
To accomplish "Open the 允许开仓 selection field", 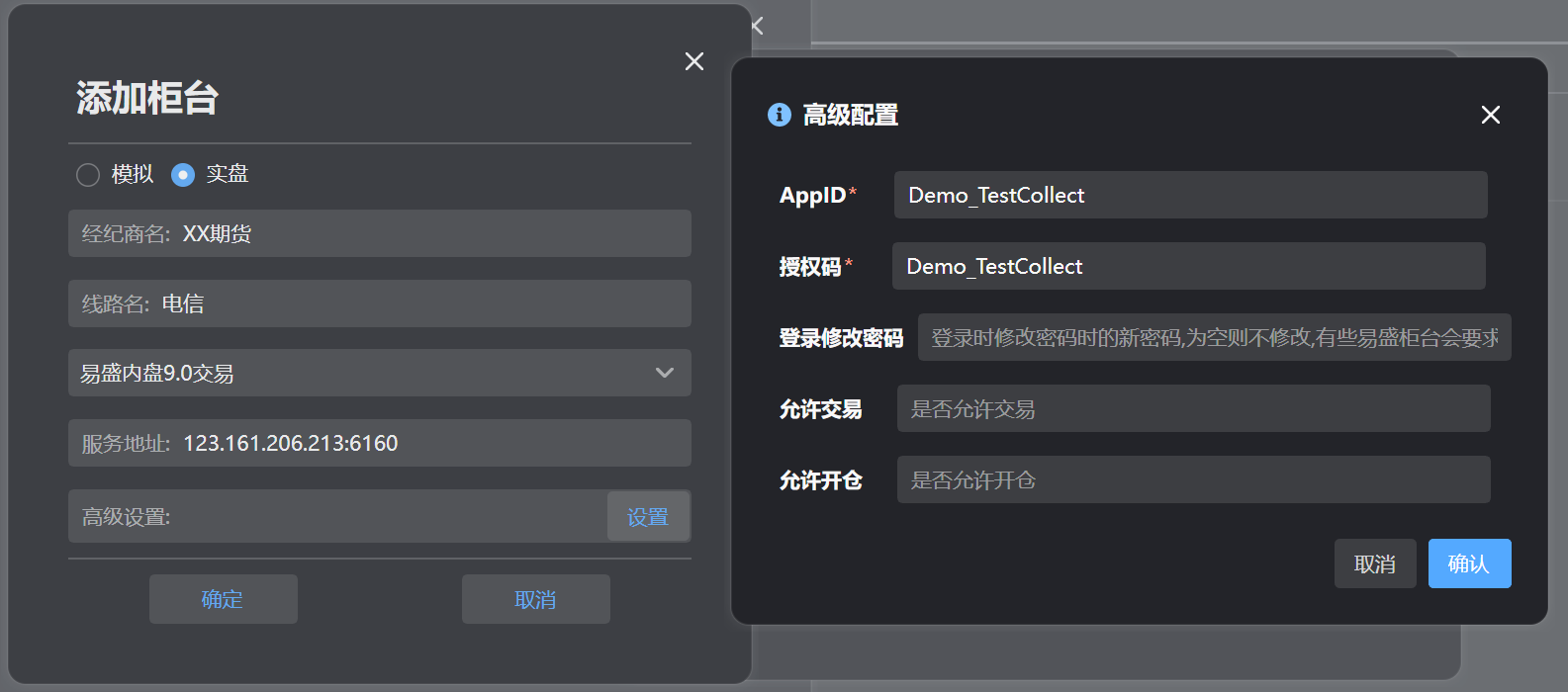I will click(x=1193, y=479).
